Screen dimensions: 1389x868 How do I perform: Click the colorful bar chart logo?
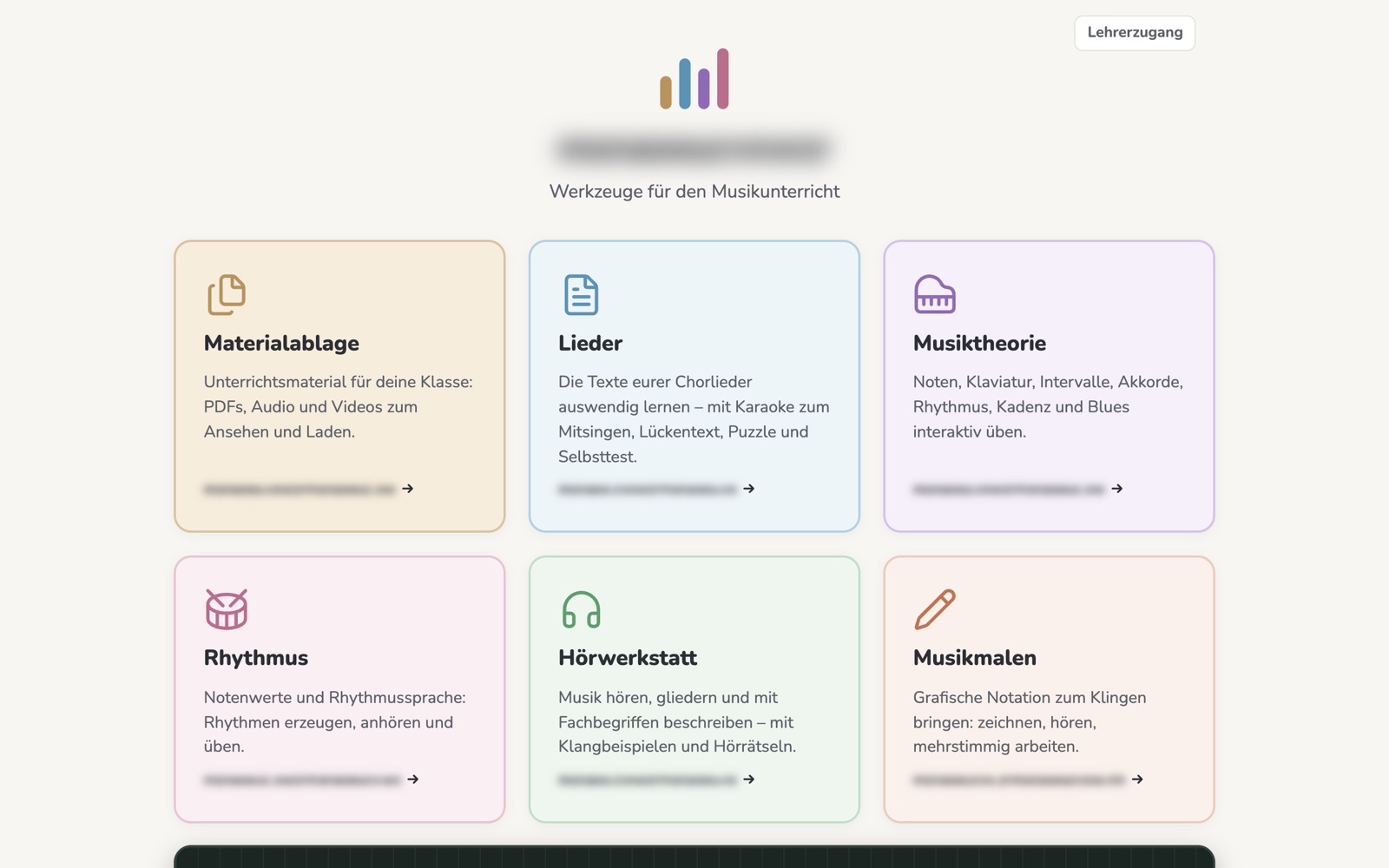[x=694, y=79]
